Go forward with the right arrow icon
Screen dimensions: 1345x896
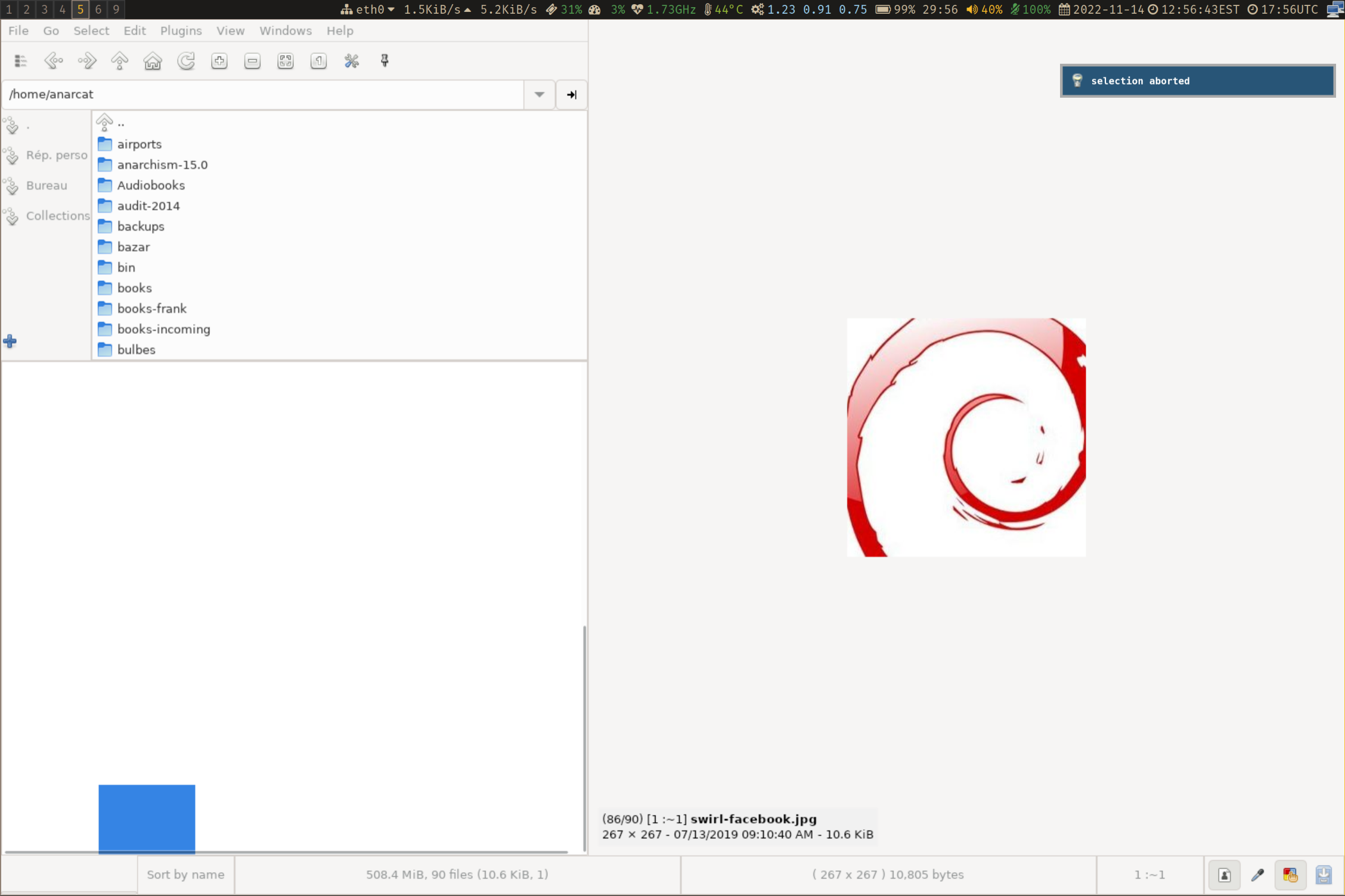(86, 61)
